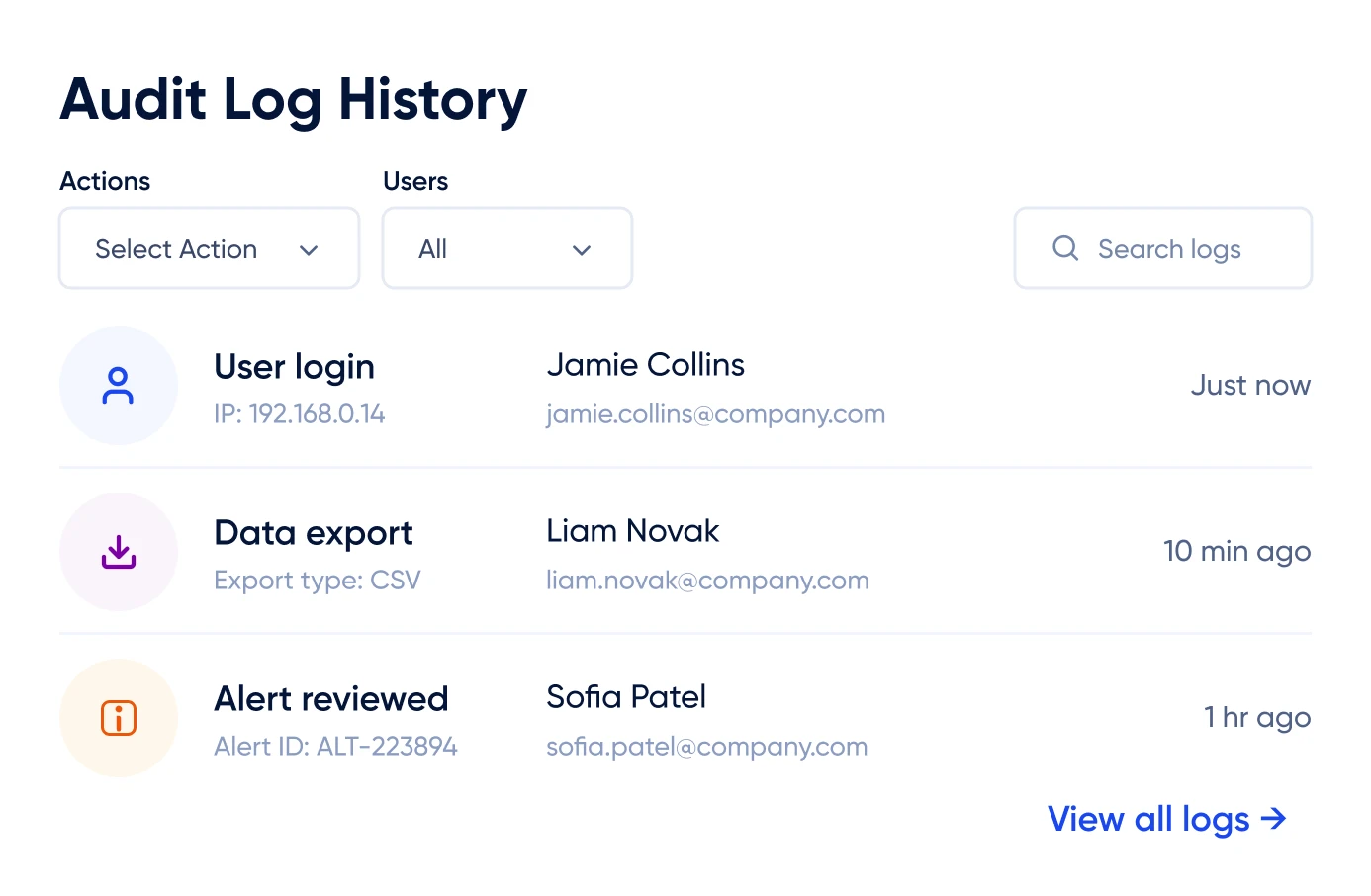
Task: Click the Users filter label
Action: point(415,181)
